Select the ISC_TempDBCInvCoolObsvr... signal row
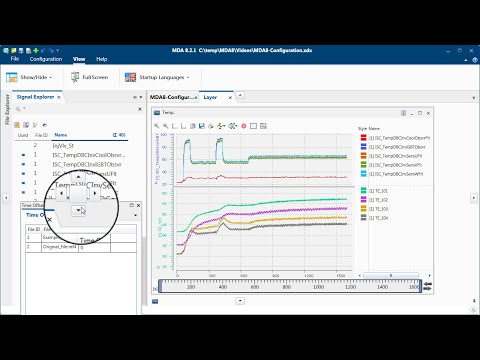480x360 pixels. [72, 155]
